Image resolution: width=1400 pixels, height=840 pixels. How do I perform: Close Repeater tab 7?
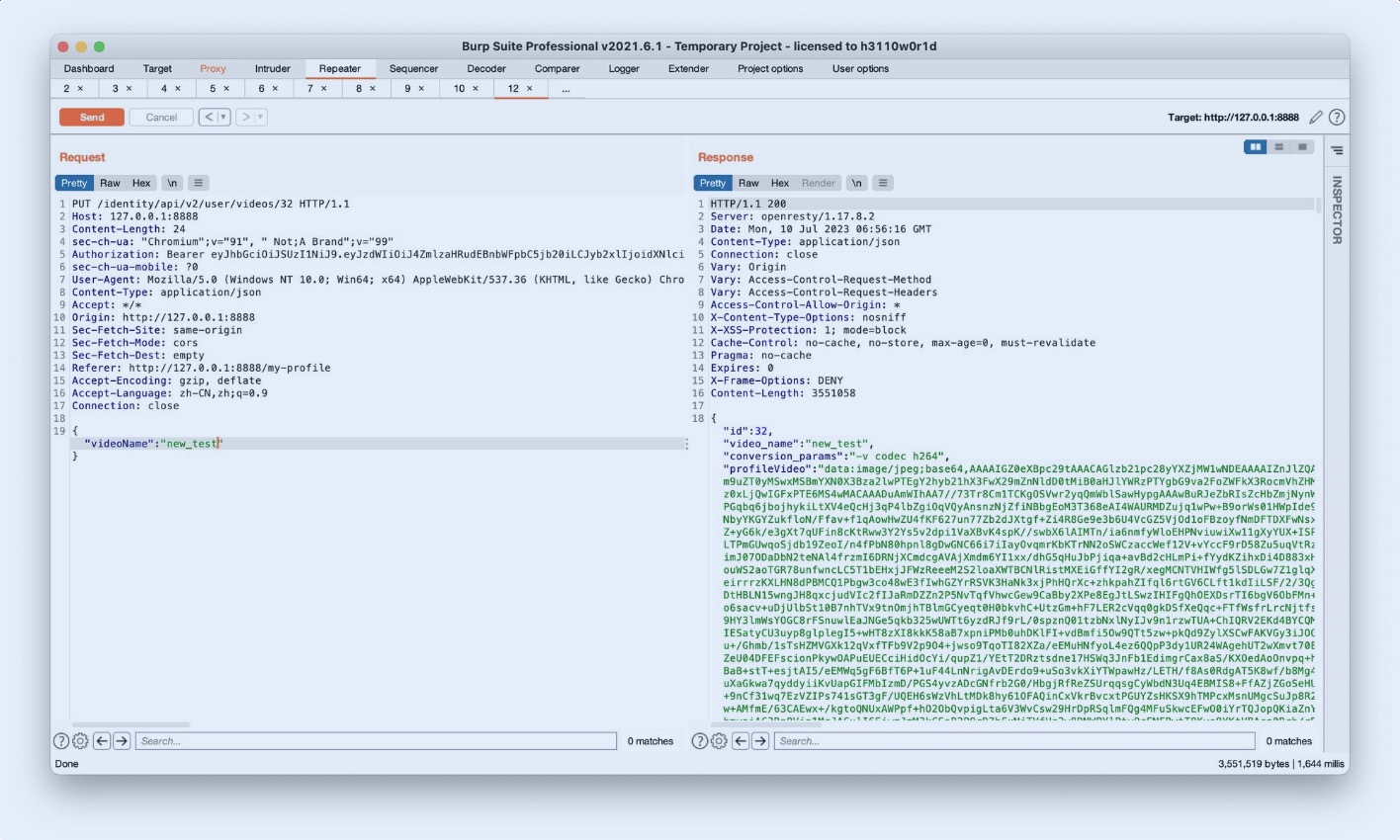point(323,89)
